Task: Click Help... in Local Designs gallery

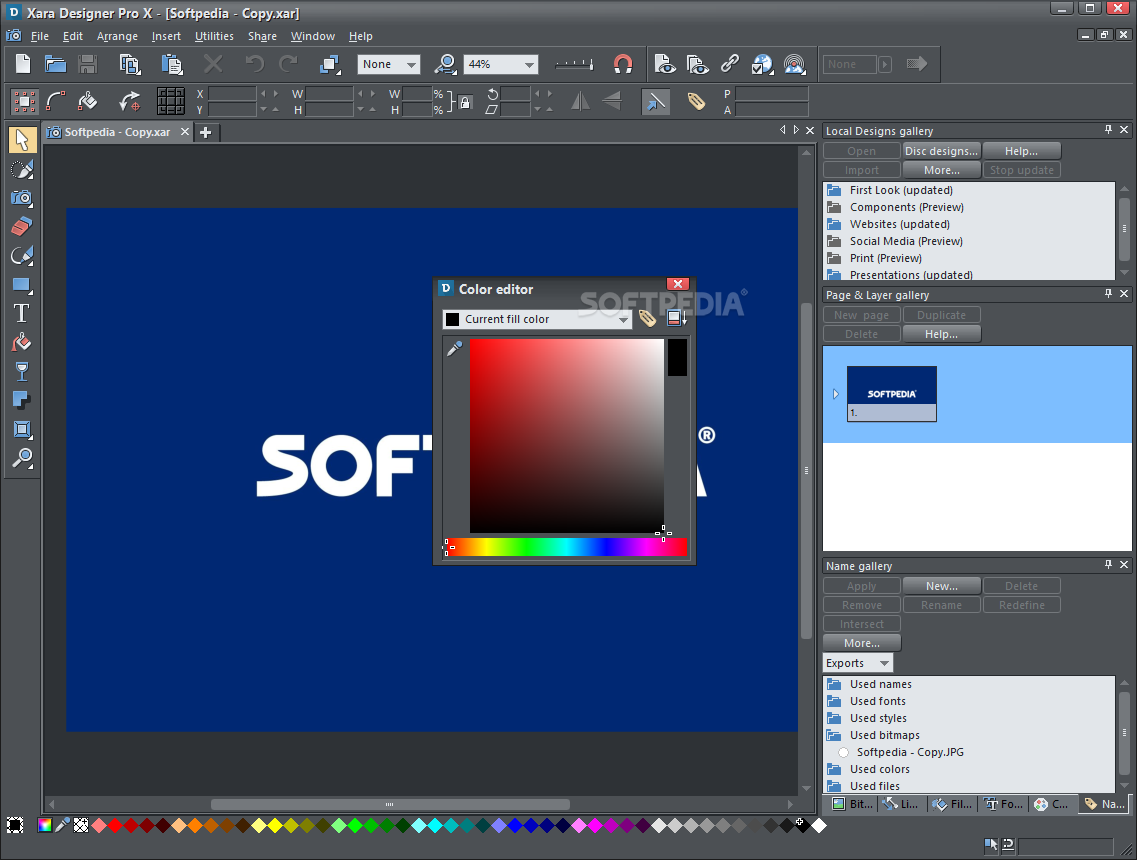Action: tap(1021, 151)
